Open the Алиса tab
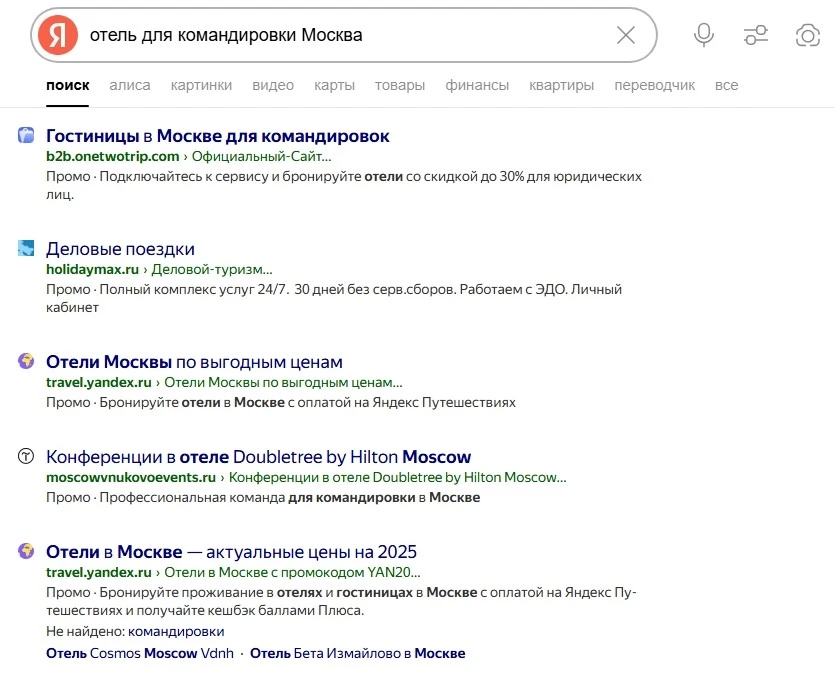Screen dimensions: 834x684 130,85
